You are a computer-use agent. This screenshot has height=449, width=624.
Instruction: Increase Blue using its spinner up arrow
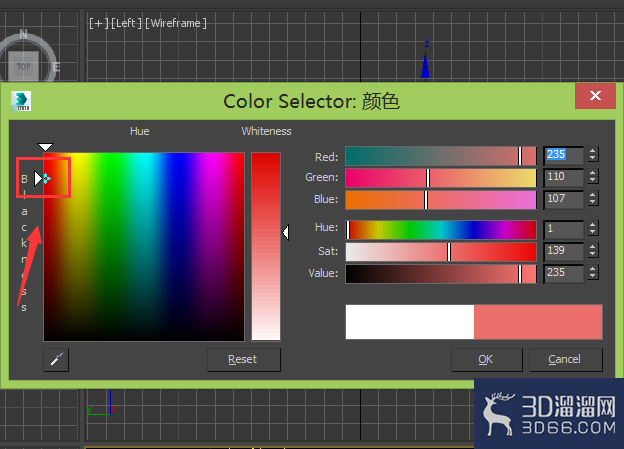[x=593, y=195]
